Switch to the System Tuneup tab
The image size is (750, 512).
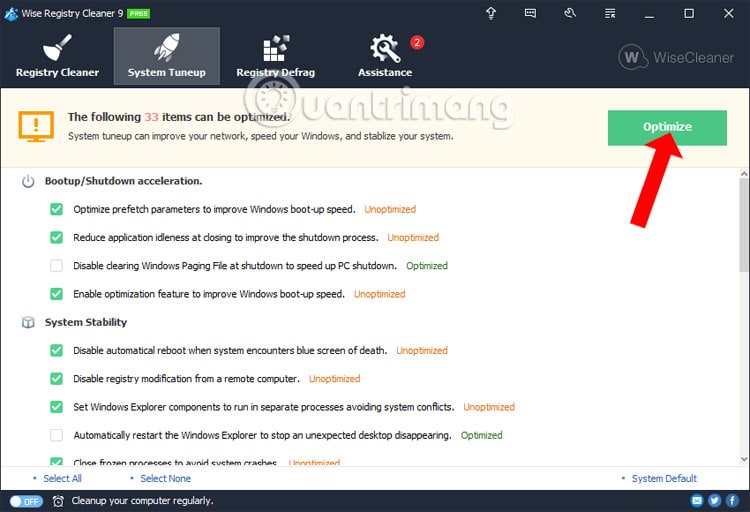[166, 56]
